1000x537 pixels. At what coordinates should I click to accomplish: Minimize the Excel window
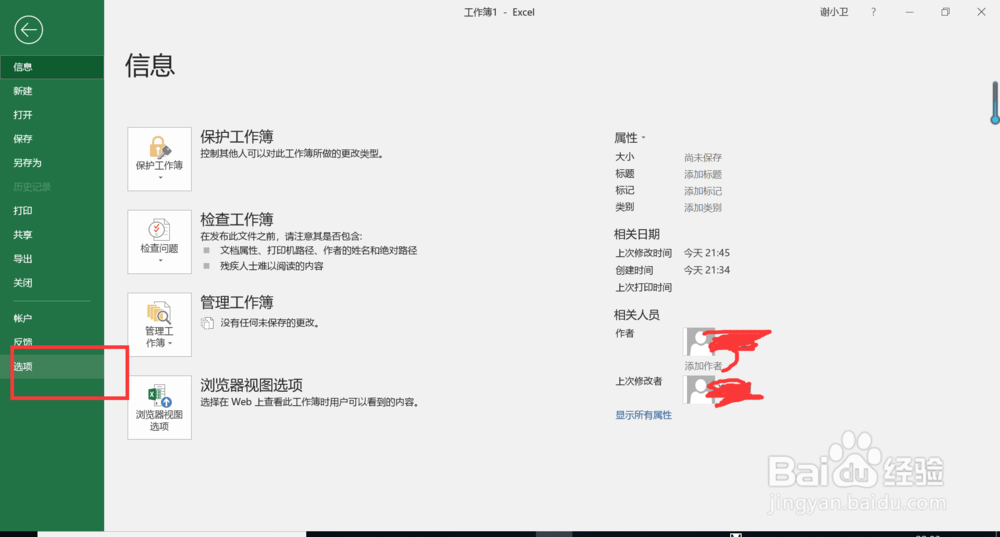coord(909,12)
